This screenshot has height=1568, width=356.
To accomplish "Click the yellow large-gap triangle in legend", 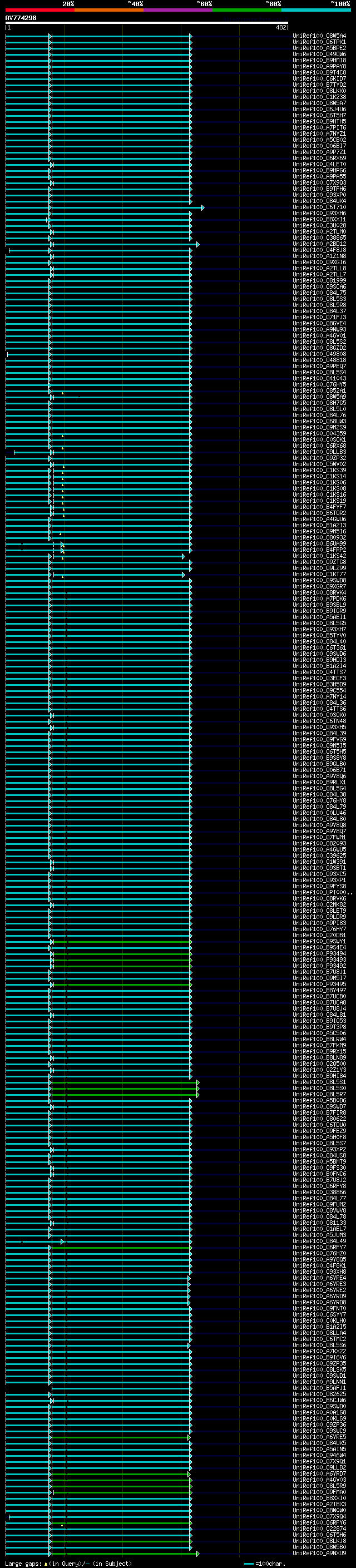I will point(46,1564).
